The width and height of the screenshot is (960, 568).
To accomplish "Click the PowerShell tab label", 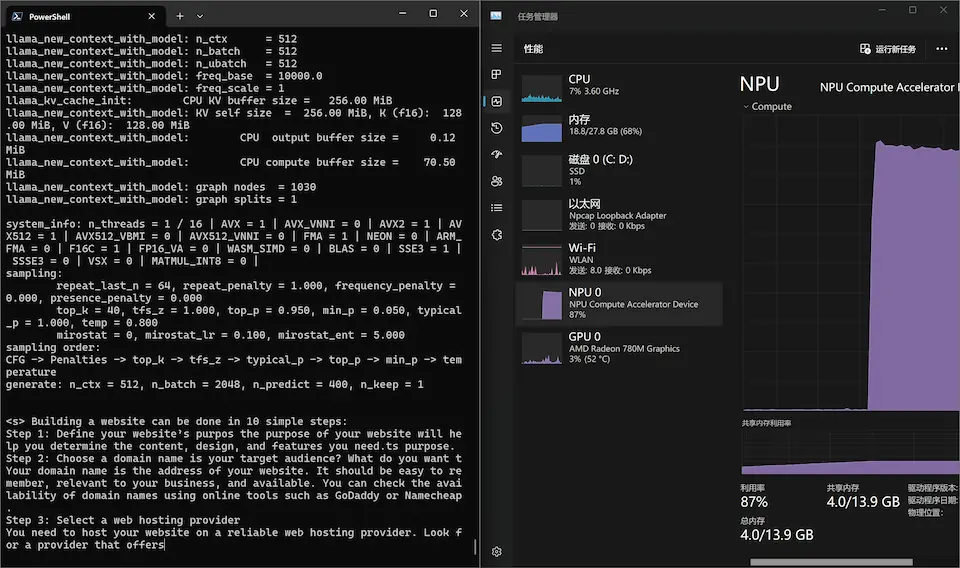I will pyautogui.click(x=49, y=17).
